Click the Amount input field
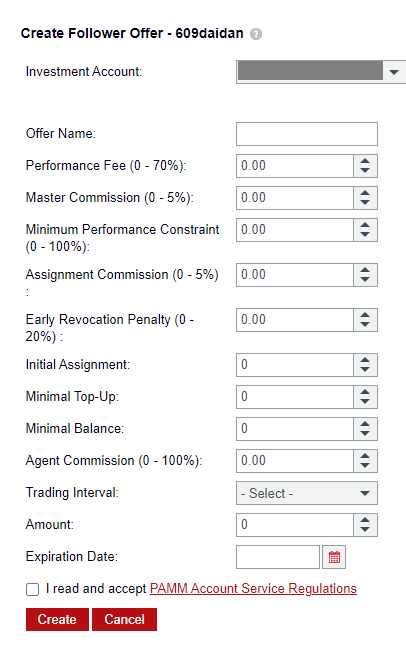406x662 pixels. tap(295, 525)
